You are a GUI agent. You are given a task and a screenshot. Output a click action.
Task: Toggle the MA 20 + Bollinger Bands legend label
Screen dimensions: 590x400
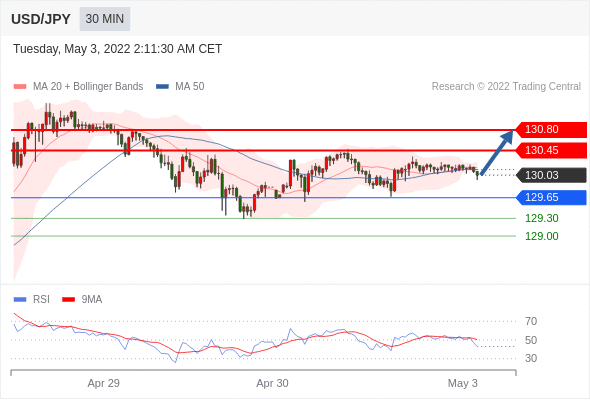(x=88, y=87)
